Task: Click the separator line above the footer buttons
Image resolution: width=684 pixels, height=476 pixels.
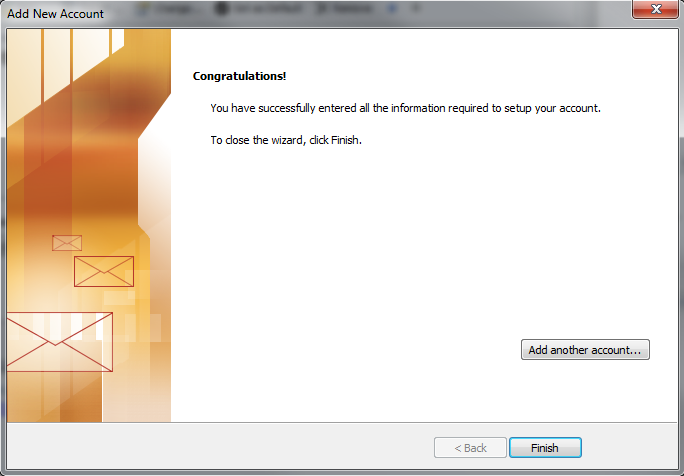Action: 342,422
